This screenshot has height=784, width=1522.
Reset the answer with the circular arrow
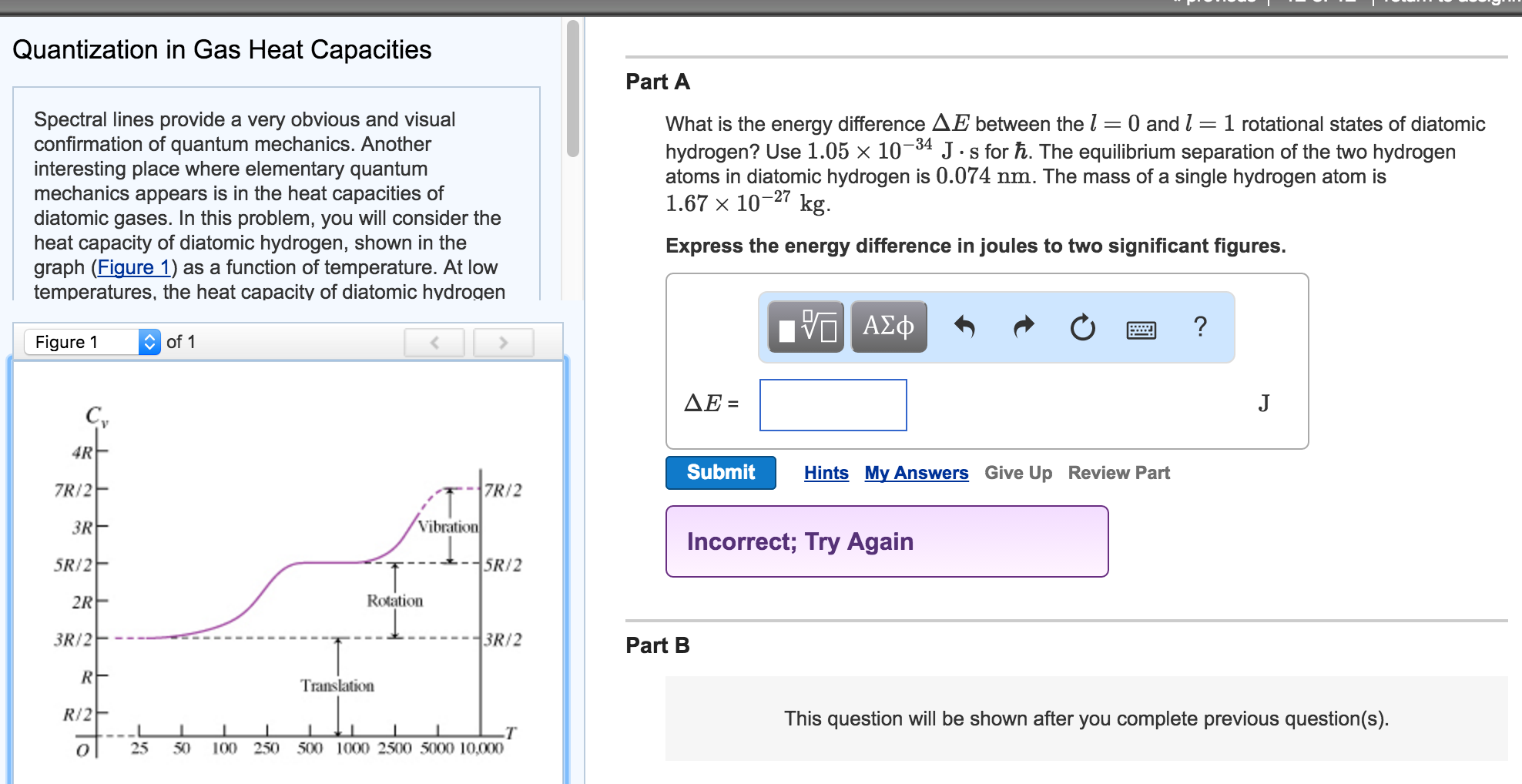pyautogui.click(x=1082, y=327)
